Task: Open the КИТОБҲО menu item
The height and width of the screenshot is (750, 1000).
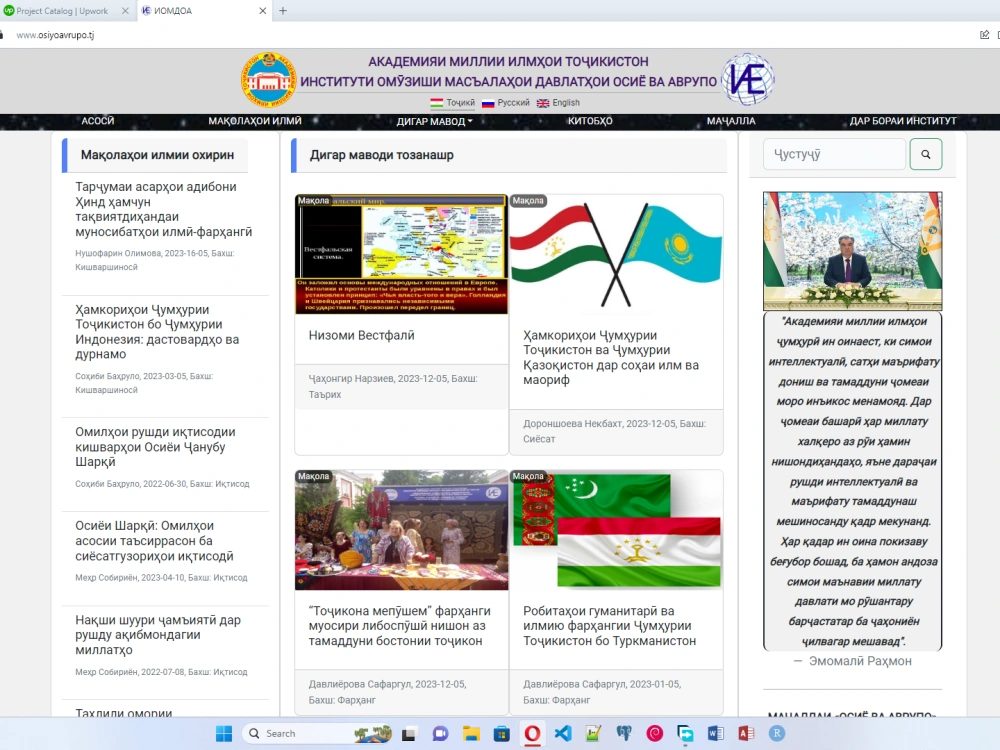Action: click(x=590, y=121)
